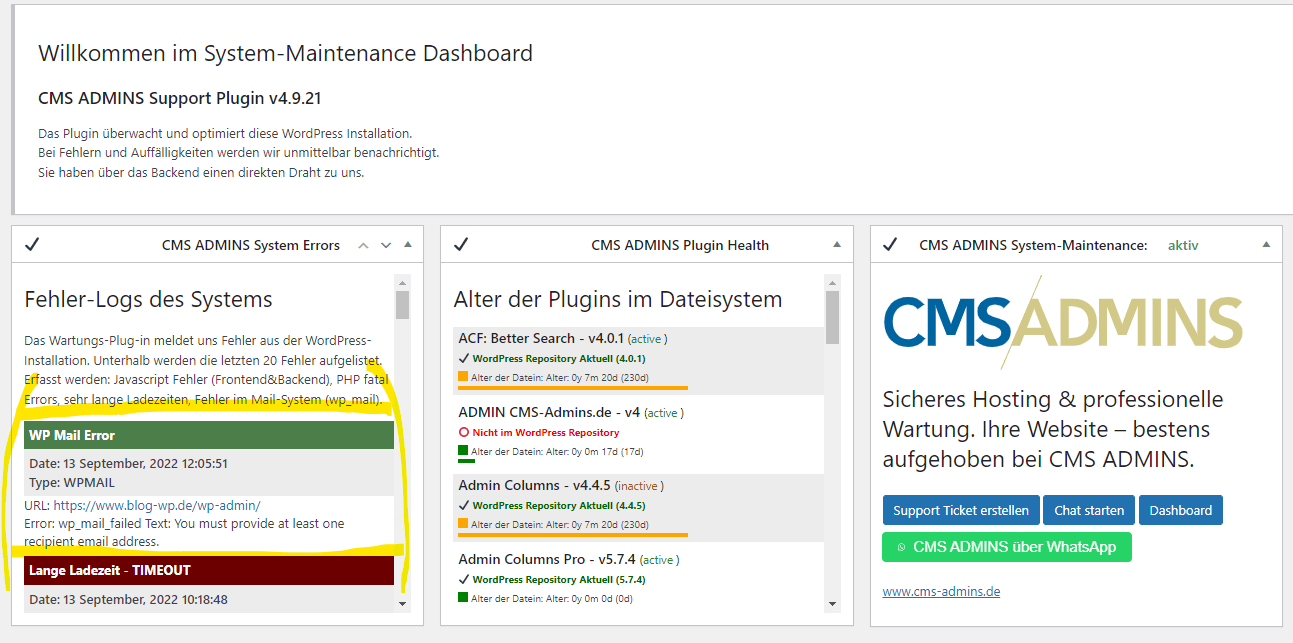This screenshot has width=1293, height=643.
Task: Collapse the CMS ADMINS Plugin Health panel
Action: (x=836, y=245)
